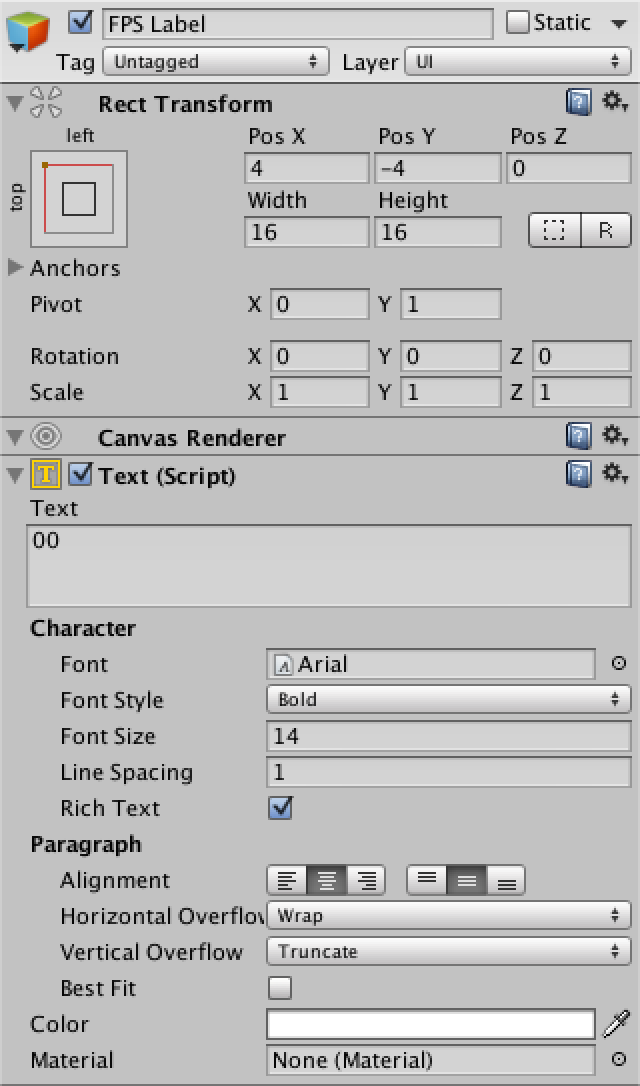
Task: Click the raw edit mode R button
Action: (606, 230)
